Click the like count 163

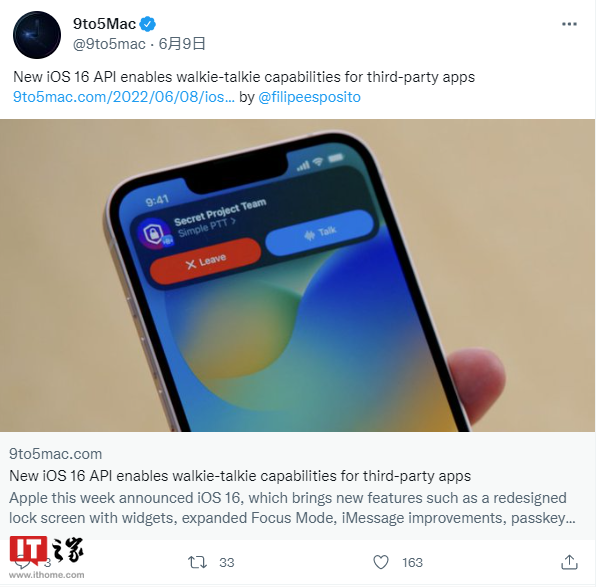[x=412, y=563]
